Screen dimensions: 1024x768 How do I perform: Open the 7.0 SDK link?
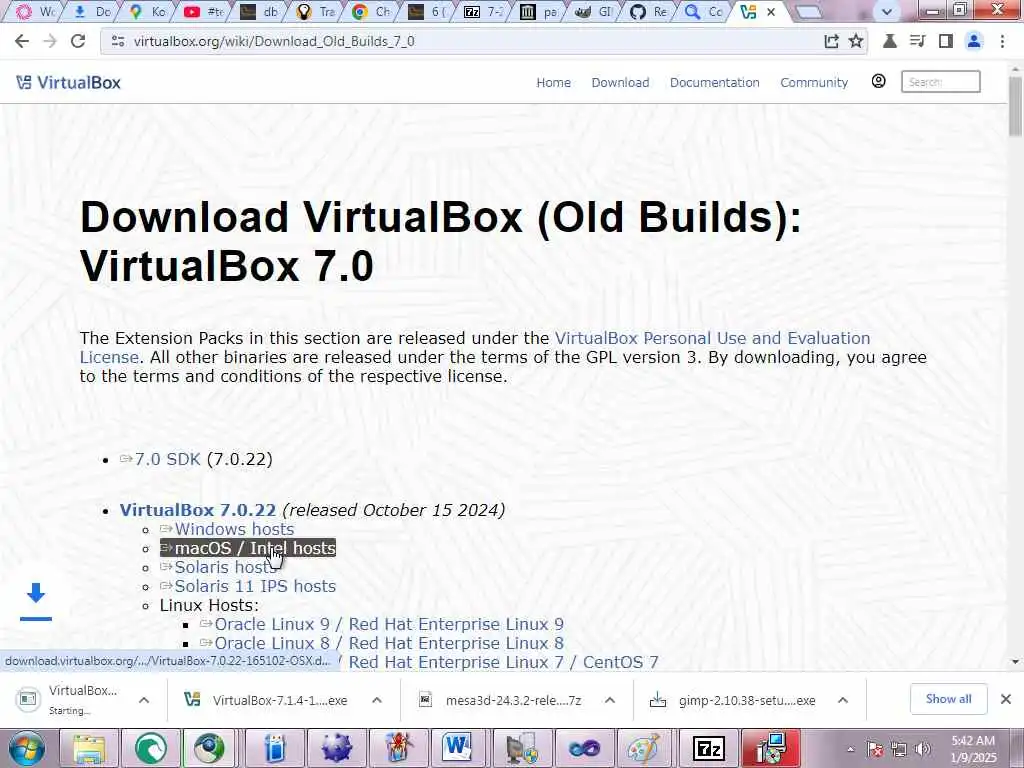(x=167, y=459)
